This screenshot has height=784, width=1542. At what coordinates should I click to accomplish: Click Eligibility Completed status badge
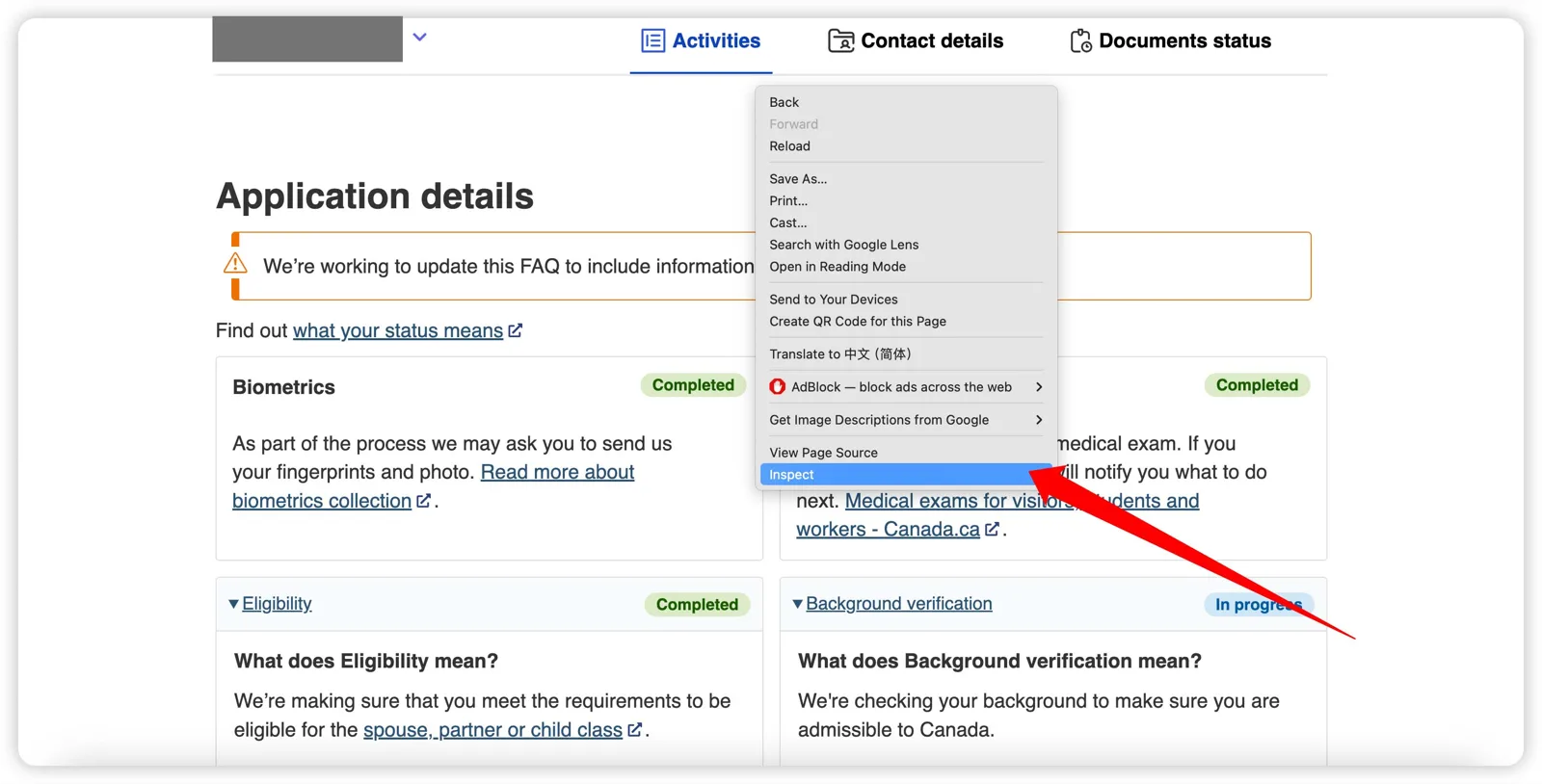(697, 605)
